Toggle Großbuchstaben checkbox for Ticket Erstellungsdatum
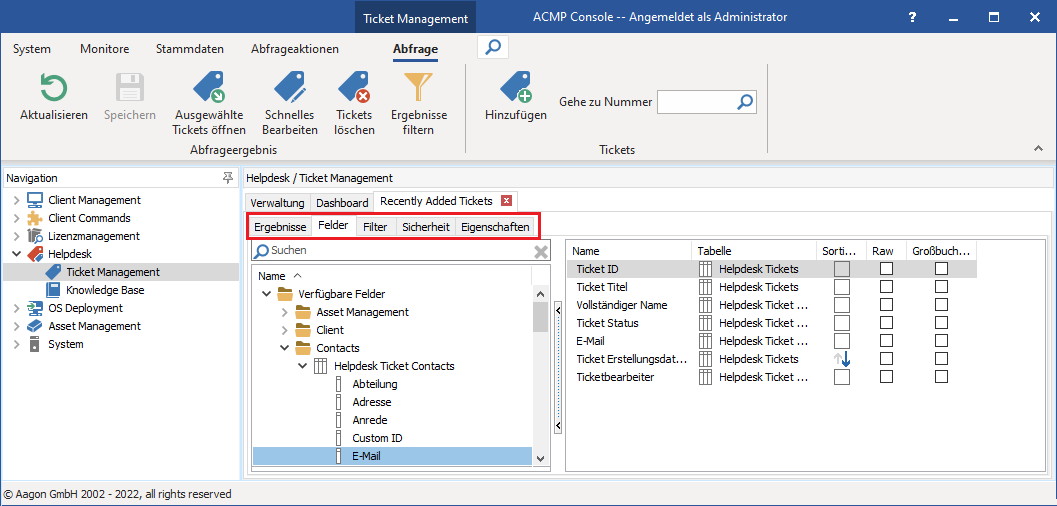Screen dimensions: 1057x506 pyautogui.click(x=941, y=359)
